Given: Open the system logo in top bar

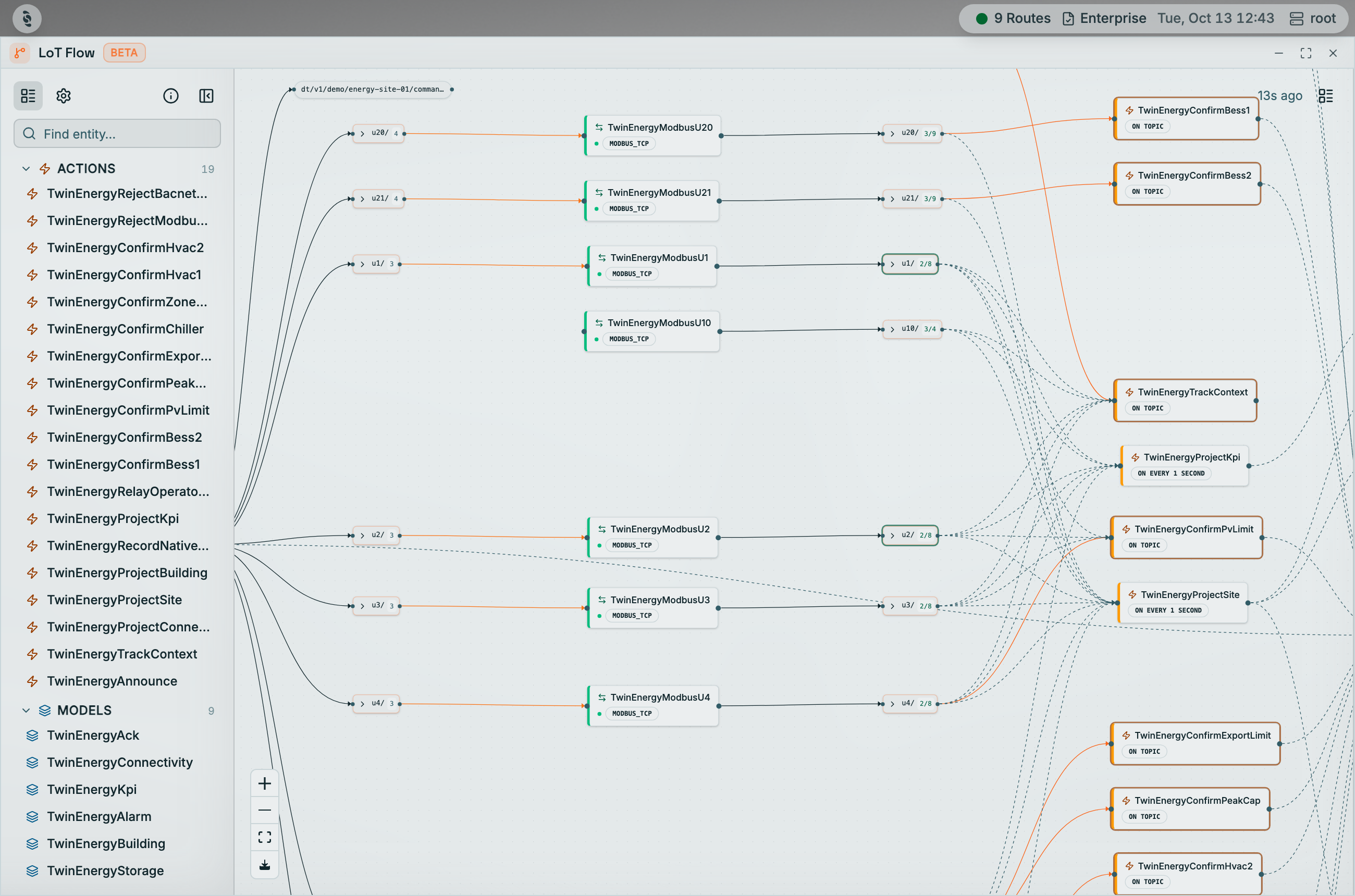Looking at the screenshot, I should (27, 18).
